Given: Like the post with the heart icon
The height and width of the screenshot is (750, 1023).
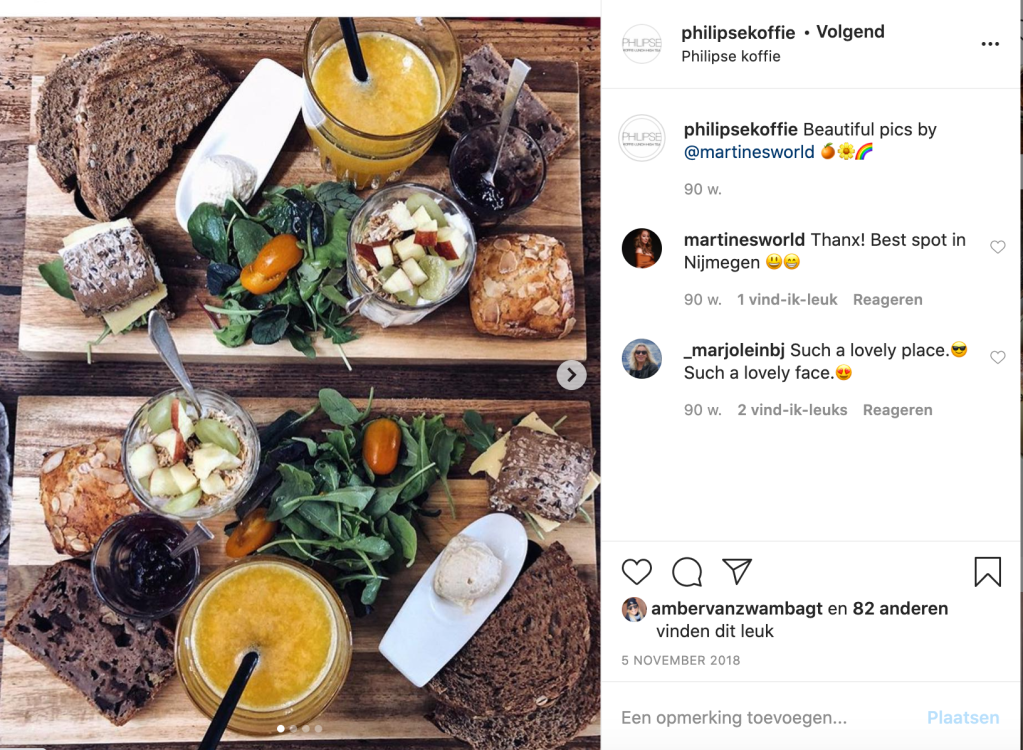Looking at the screenshot, I should pos(636,572).
